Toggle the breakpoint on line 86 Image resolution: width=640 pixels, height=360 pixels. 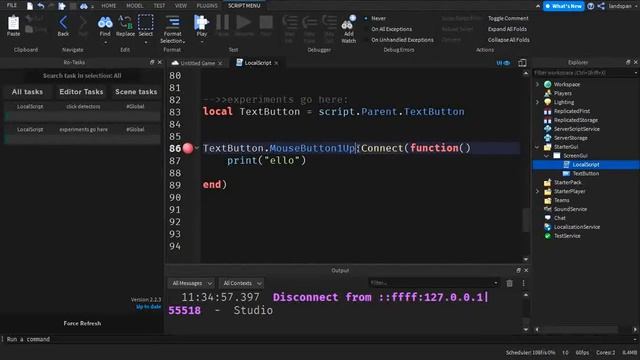coord(188,148)
